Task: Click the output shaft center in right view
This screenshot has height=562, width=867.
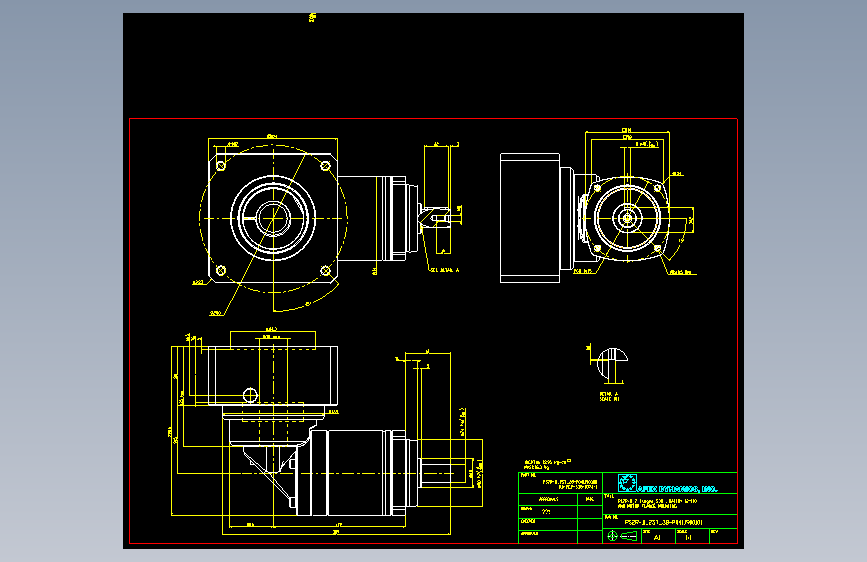Action: pyautogui.click(x=627, y=218)
